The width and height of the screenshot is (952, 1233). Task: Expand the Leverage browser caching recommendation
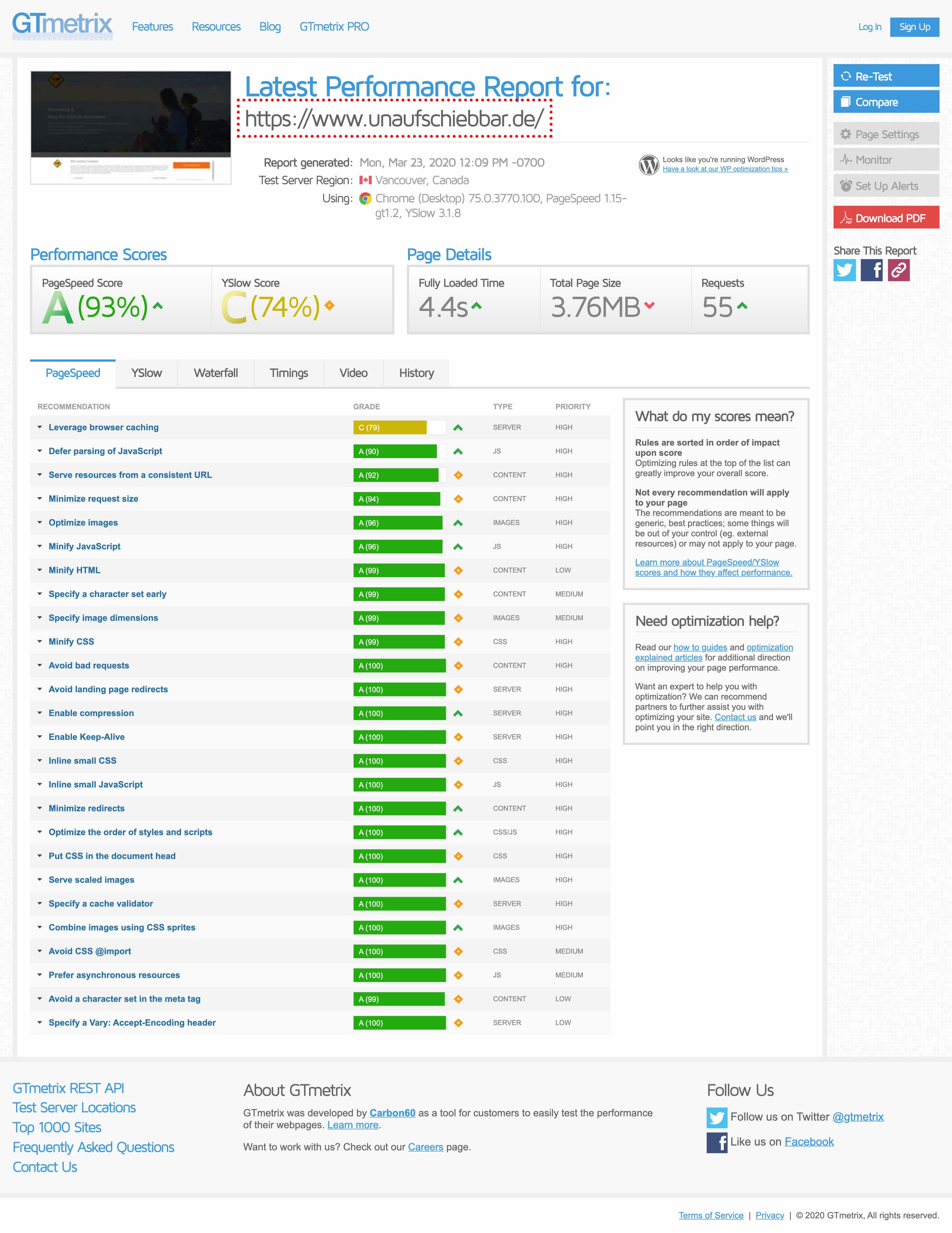coord(103,427)
